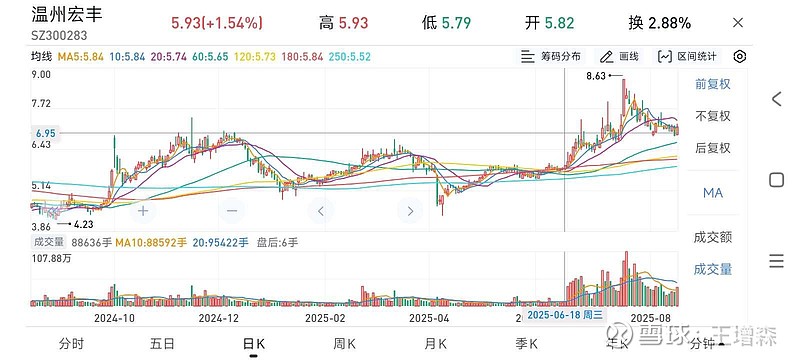Select 前复权 price adjustment mode
Image resolution: width=800 pixels, height=360 pixels.
(713, 84)
